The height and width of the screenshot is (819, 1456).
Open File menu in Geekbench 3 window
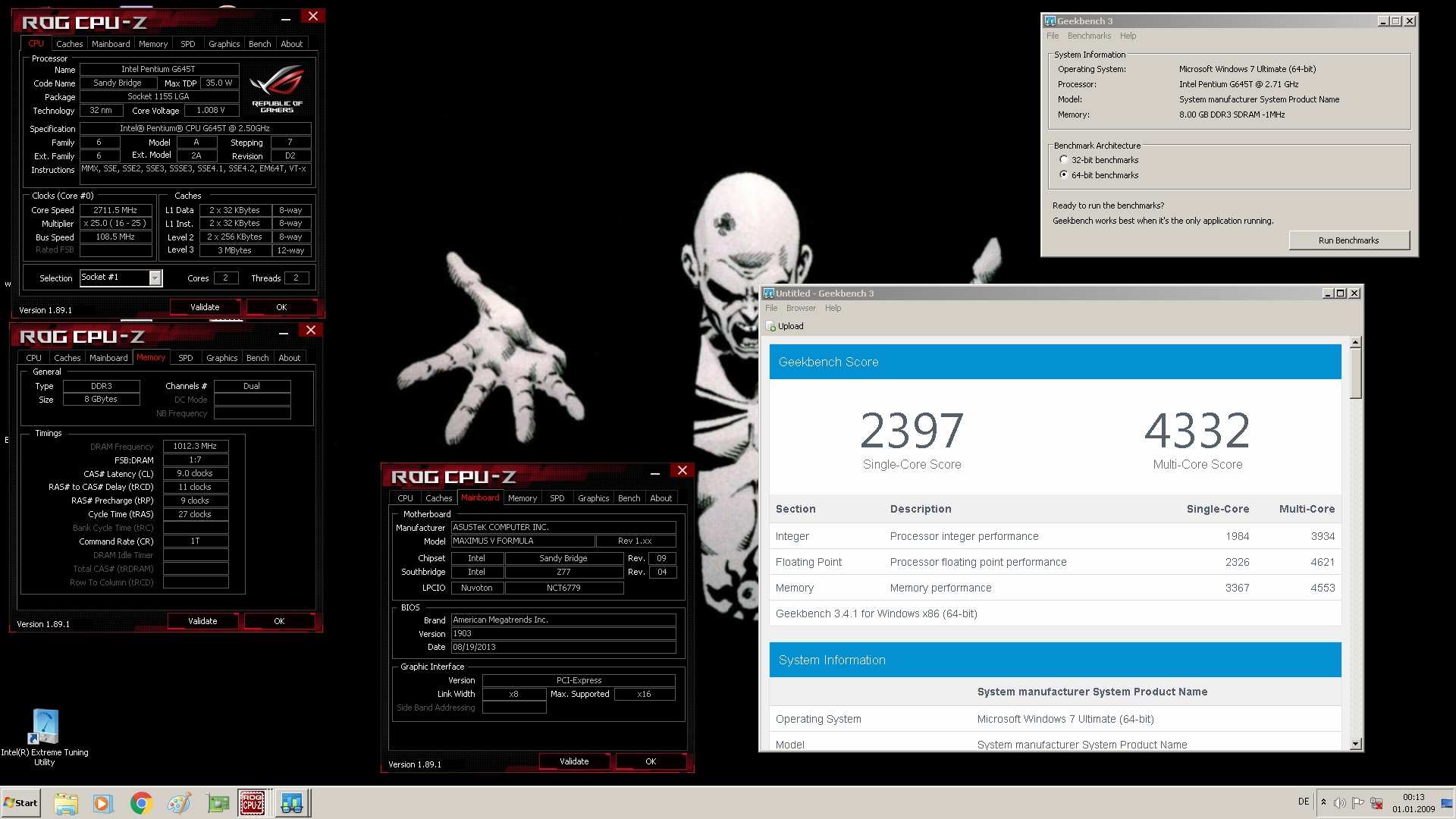pyautogui.click(x=1053, y=36)
